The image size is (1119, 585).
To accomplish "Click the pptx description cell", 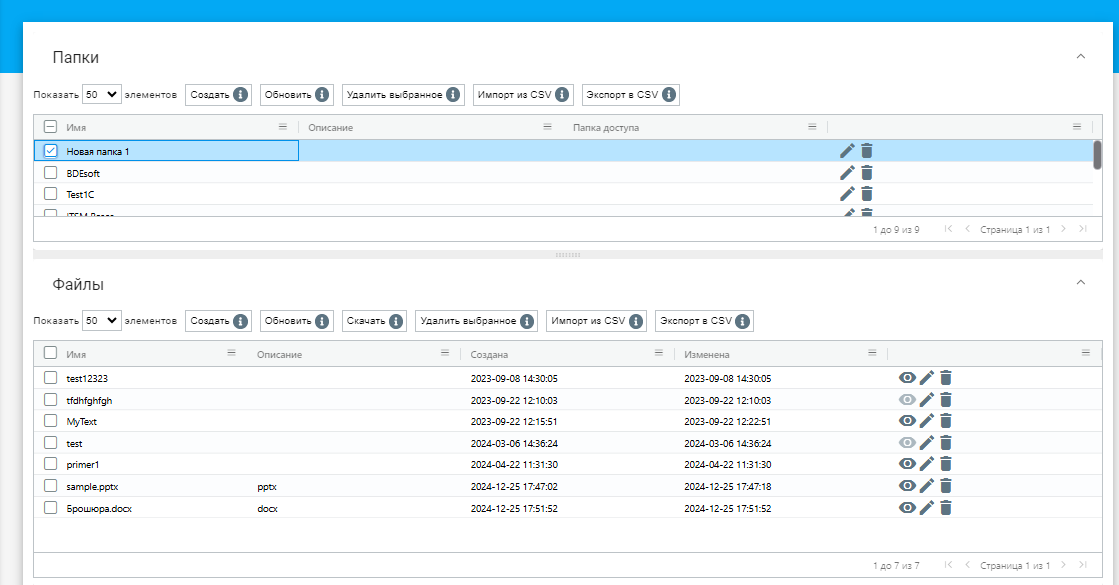I will (x=267, y=487).
